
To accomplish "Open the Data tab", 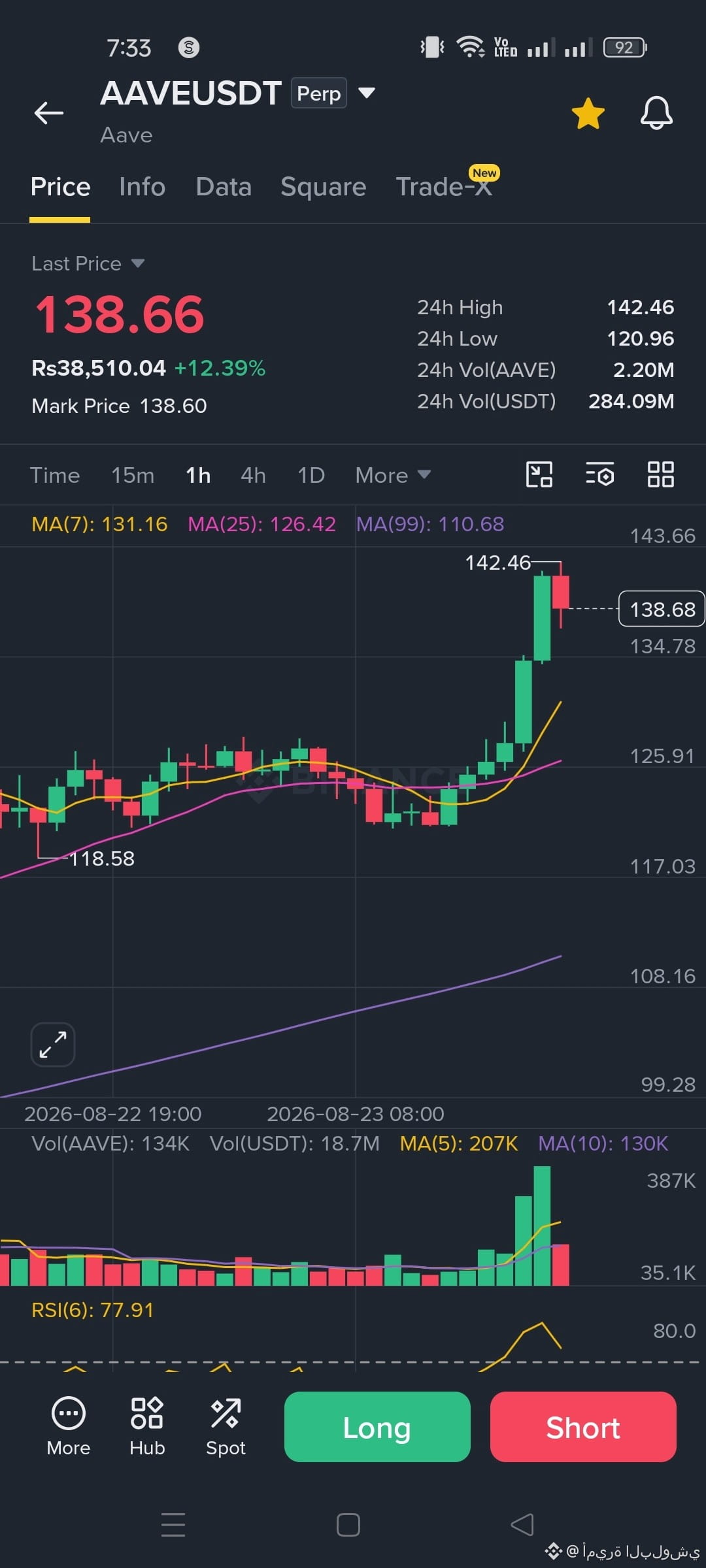I will [x=224, y=187].
